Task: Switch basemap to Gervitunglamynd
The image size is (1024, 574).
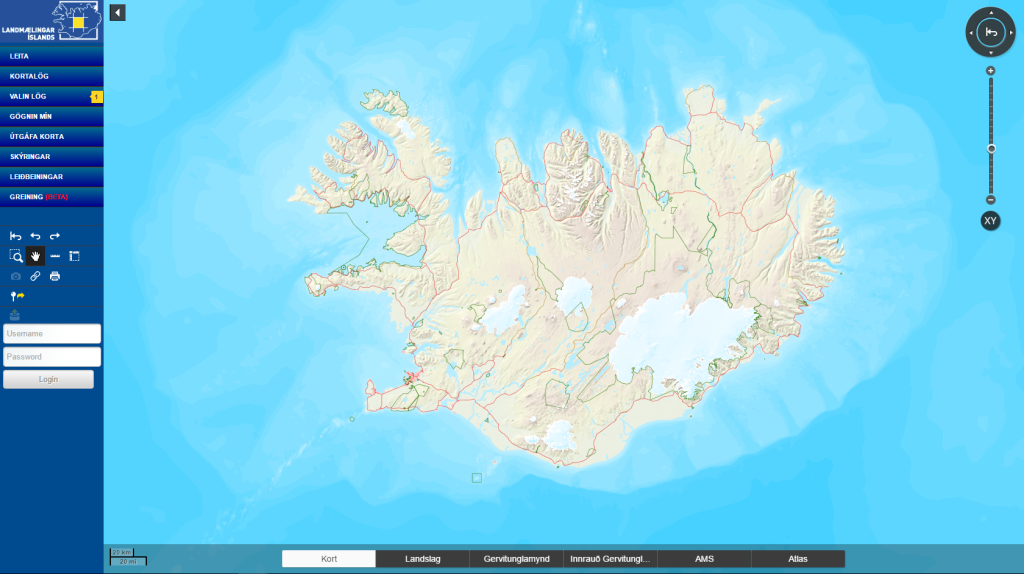Action: click(516, 559)
